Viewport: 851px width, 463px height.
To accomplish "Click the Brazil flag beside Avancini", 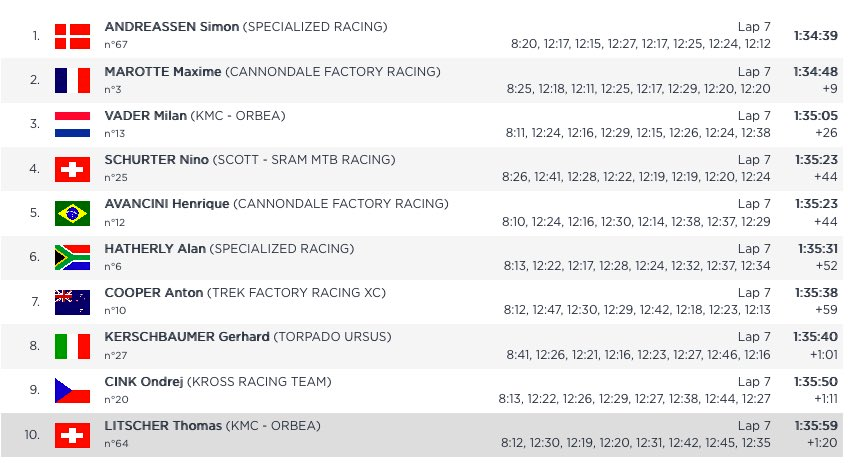I will pos(72,213).
